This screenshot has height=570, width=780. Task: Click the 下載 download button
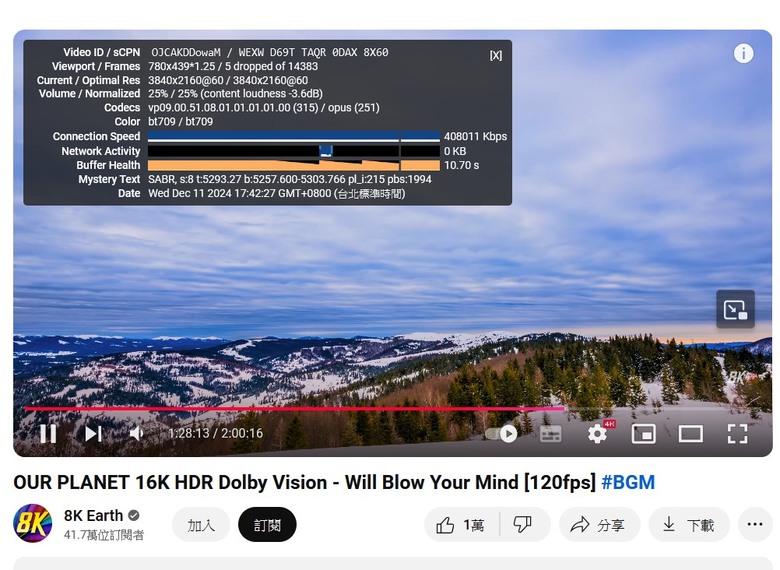pos(689,525)
